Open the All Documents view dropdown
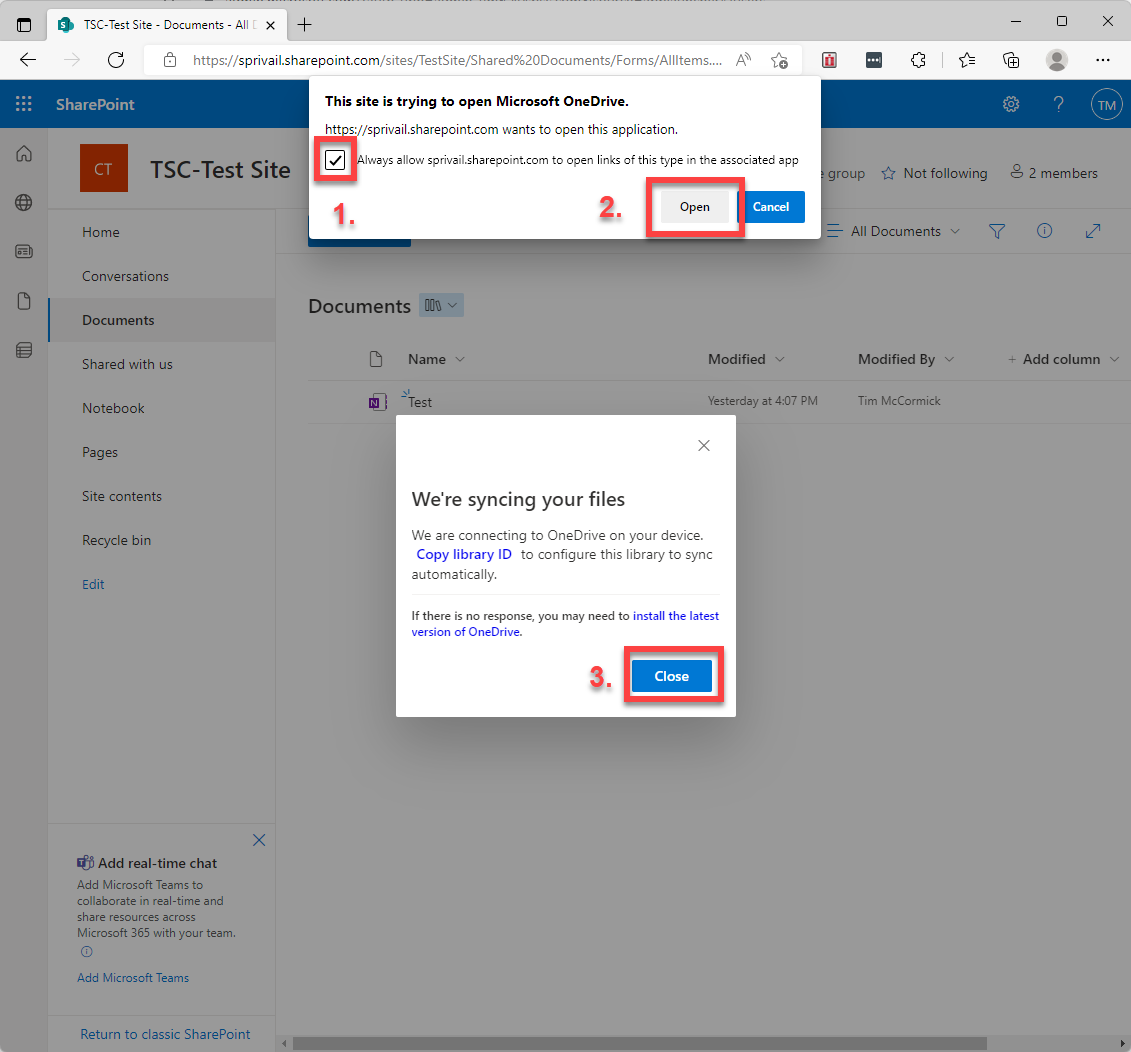Viewport: 1131px width, 1052px height. tap(894, 231)
